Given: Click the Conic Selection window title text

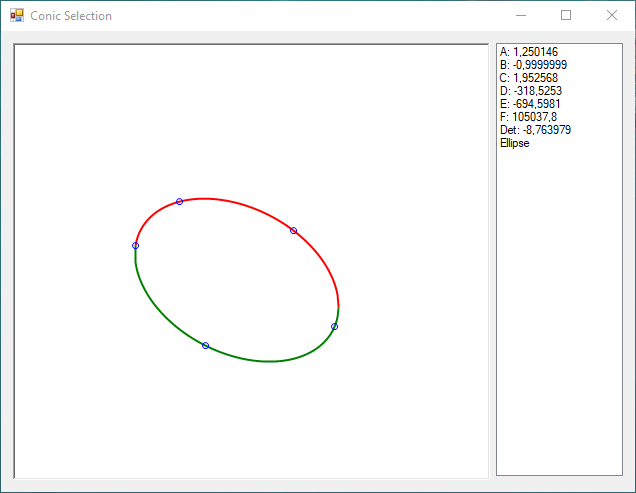Looking at the screenshot, I should click(x=71, y=16).
